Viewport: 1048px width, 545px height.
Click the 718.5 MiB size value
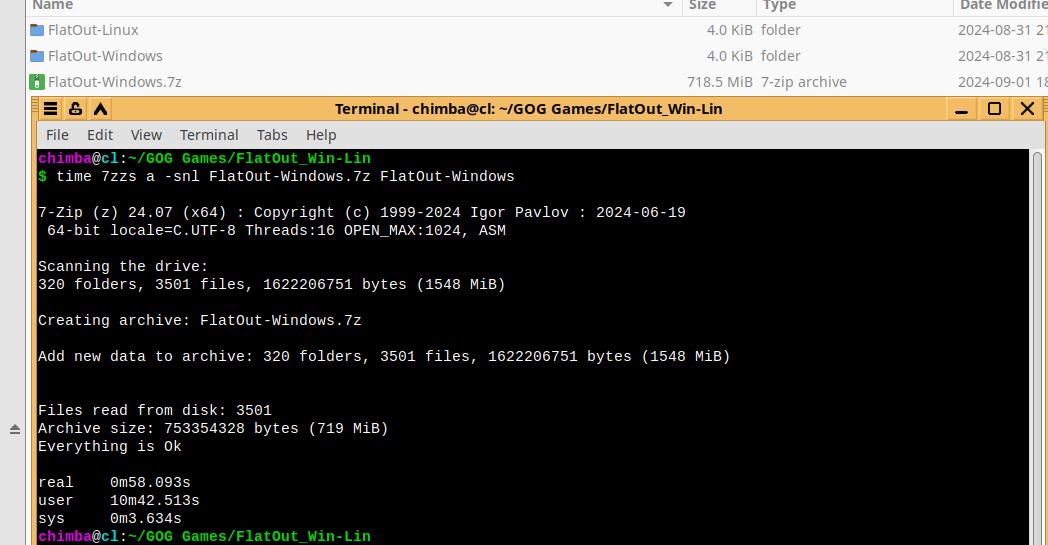(720, 82)
